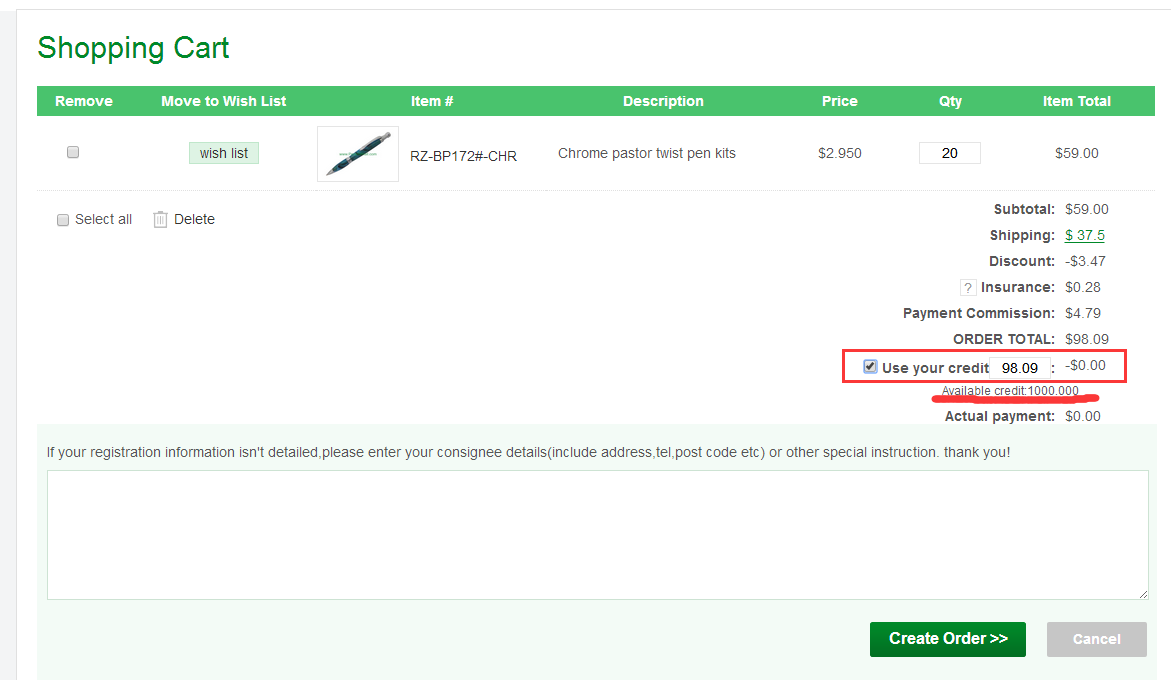Click inside the special instructions text area

[x=597, y=535]
